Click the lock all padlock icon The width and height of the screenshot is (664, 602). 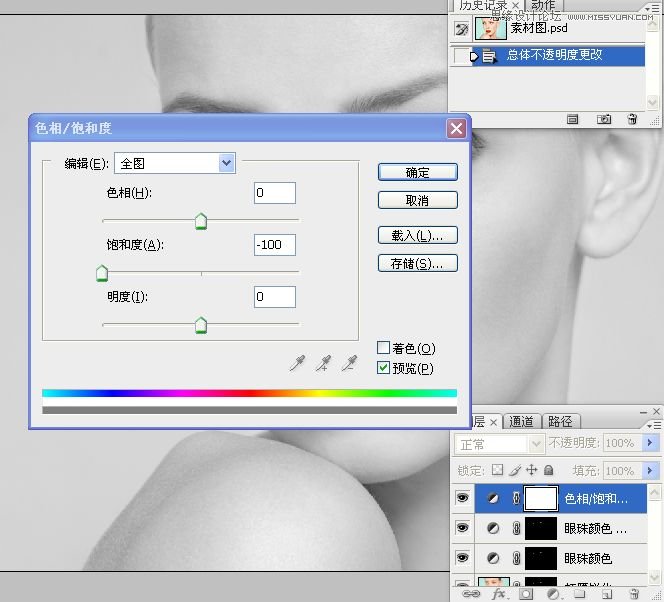548,470
